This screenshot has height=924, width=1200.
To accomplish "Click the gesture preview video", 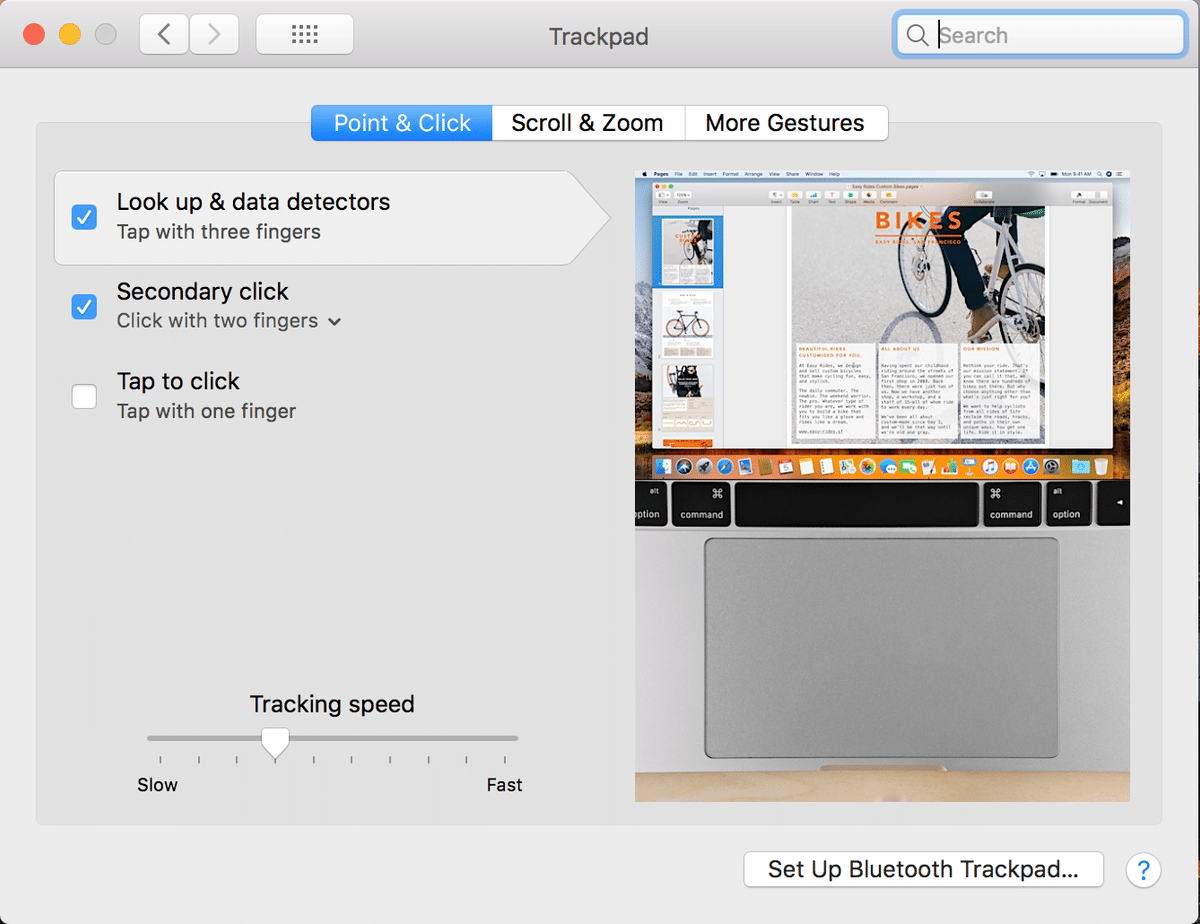I will (x=882, y=486).
